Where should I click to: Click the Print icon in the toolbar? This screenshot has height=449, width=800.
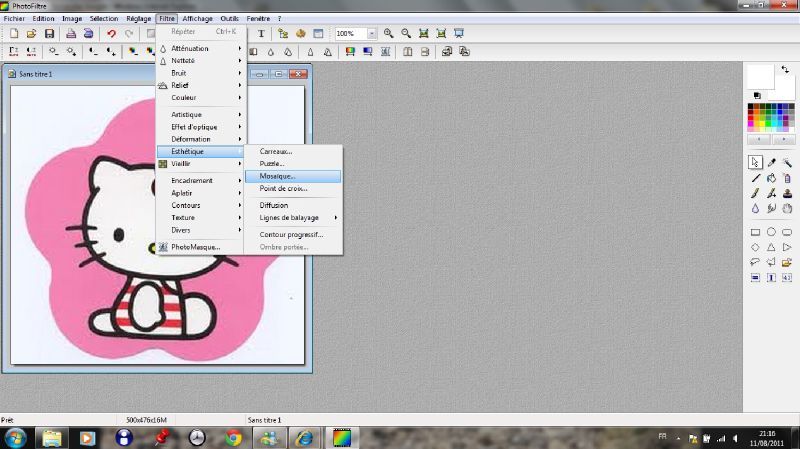pos(71,34)
